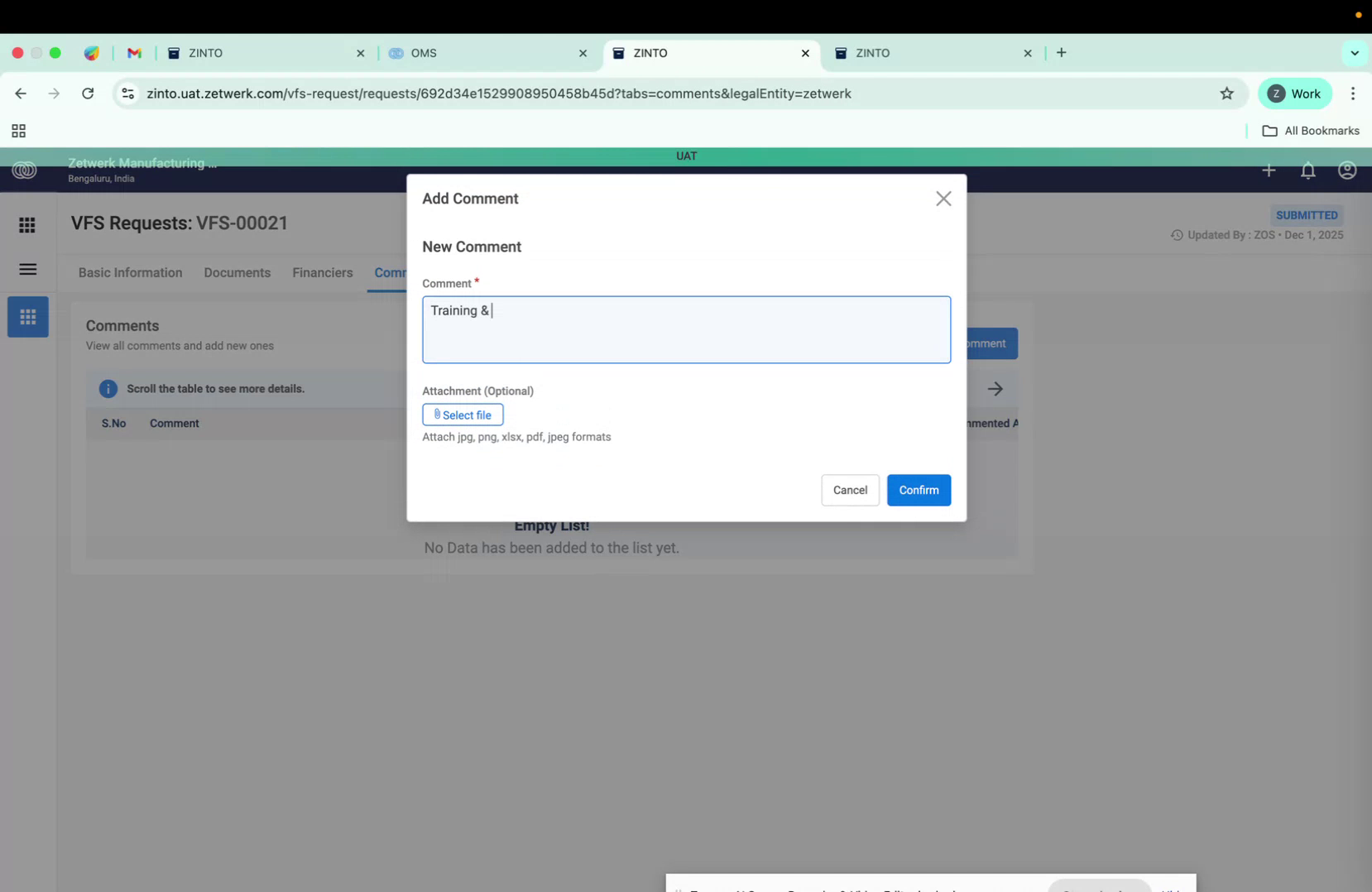1372x892 pixels.
Task: Open the user profile account icon
Action: pos(1346,170)
